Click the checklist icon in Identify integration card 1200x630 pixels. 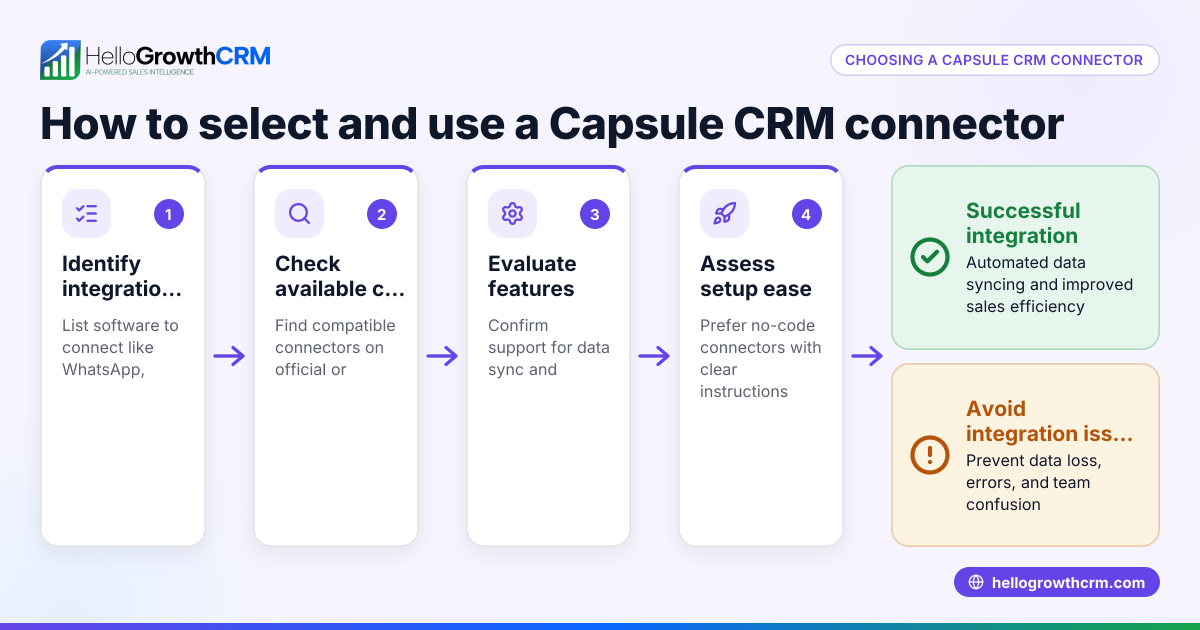87,213
